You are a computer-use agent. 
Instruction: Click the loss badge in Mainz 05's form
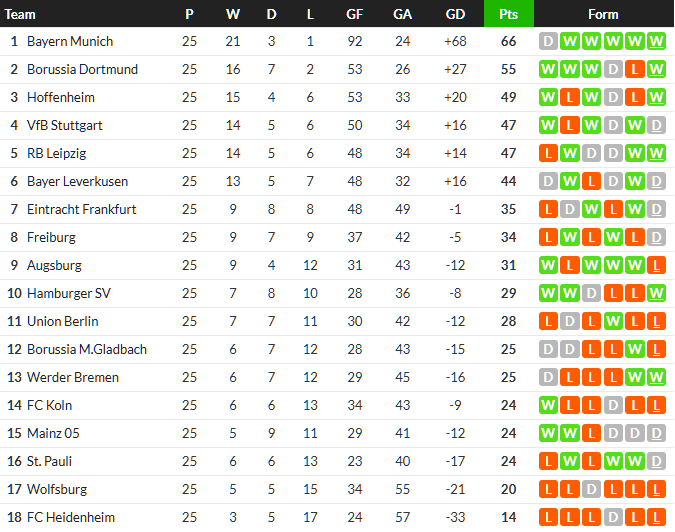click(591, 434)
